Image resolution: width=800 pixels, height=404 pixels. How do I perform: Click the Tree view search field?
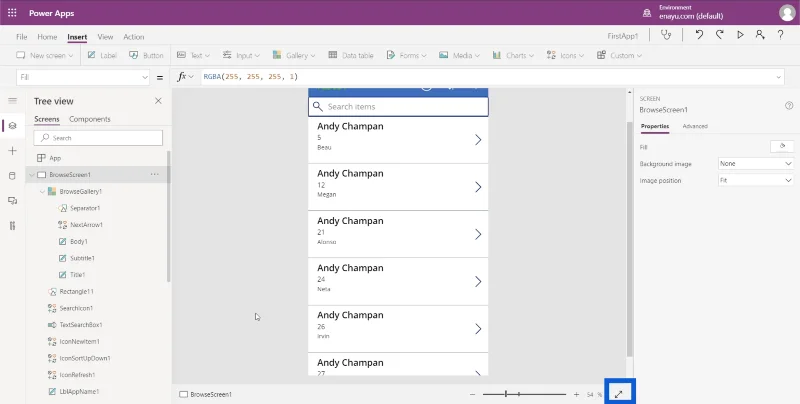[98, 138]
